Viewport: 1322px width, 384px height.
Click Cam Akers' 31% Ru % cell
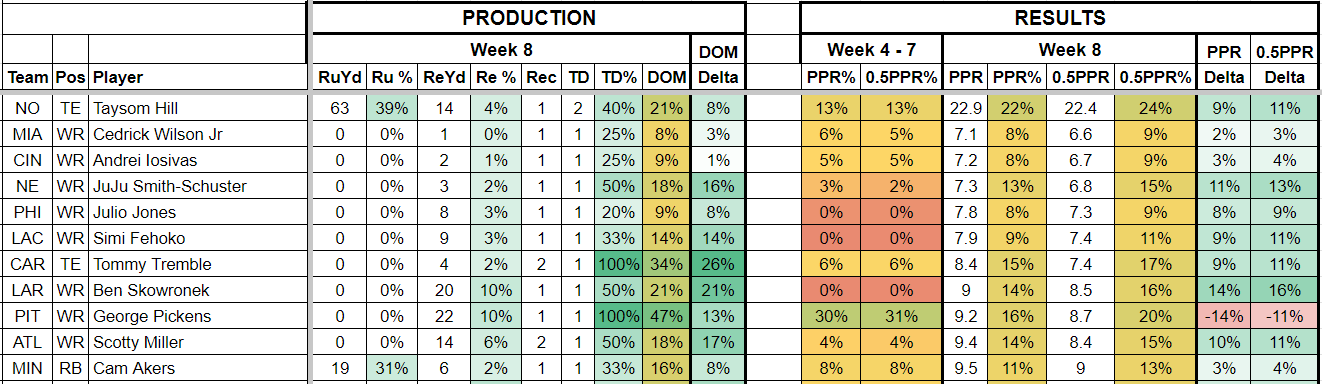click(391, 368)
